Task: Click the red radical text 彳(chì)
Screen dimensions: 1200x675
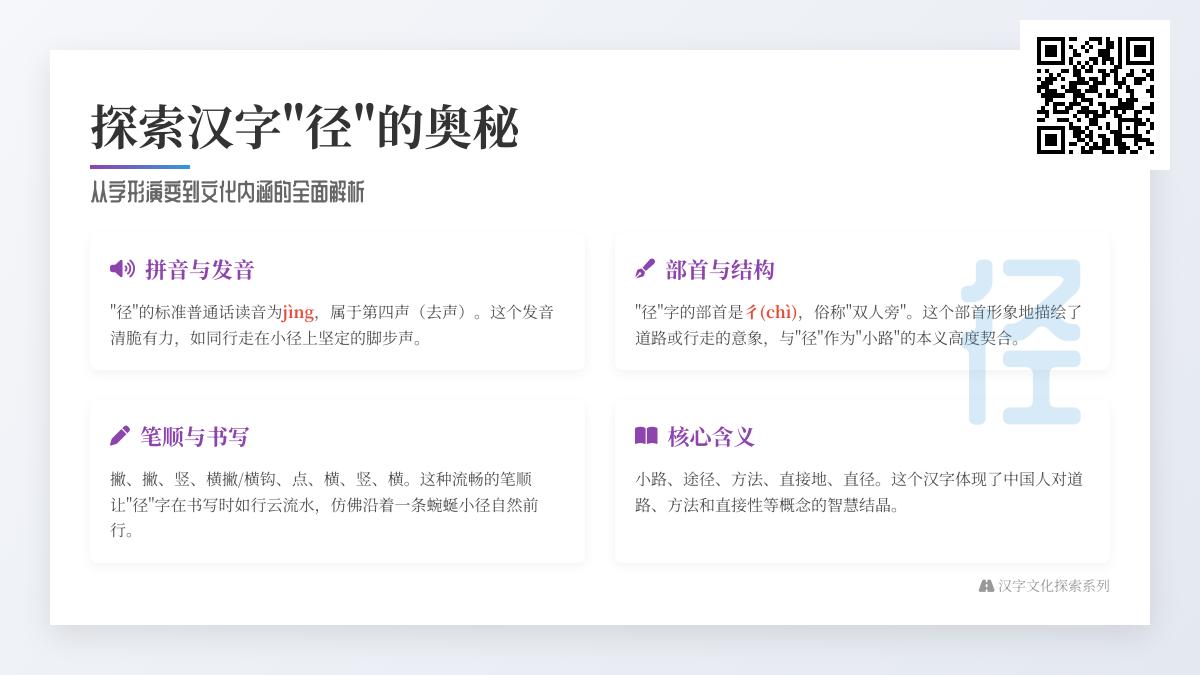Action: point(772,312)
